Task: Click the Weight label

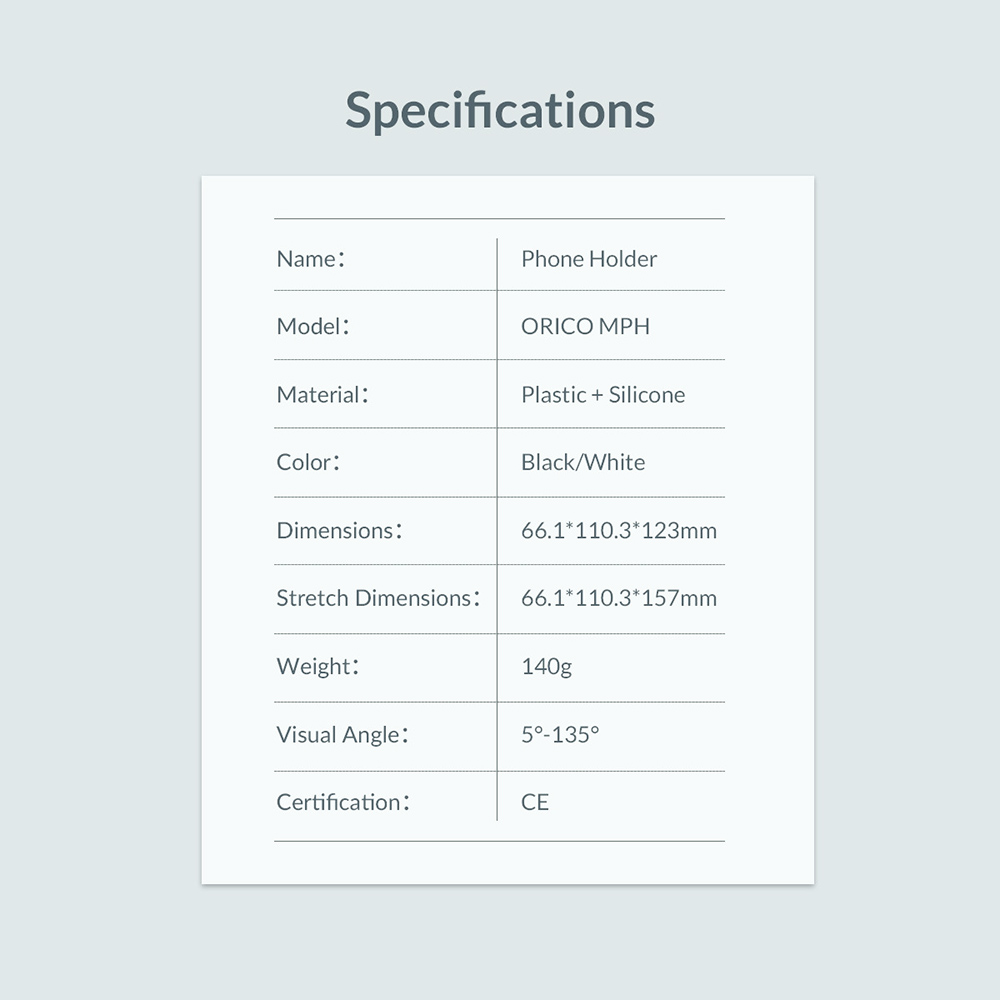Action: pyautogui.click(x=317, y=666)
